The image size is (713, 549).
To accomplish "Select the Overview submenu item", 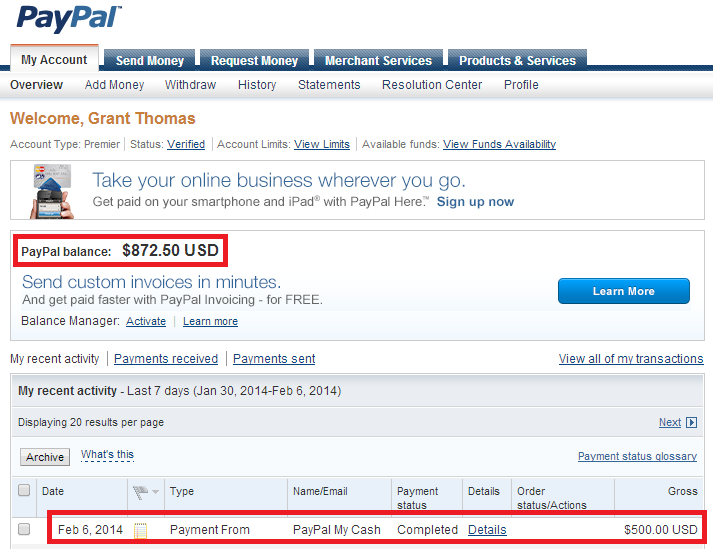I will point(36,85).
